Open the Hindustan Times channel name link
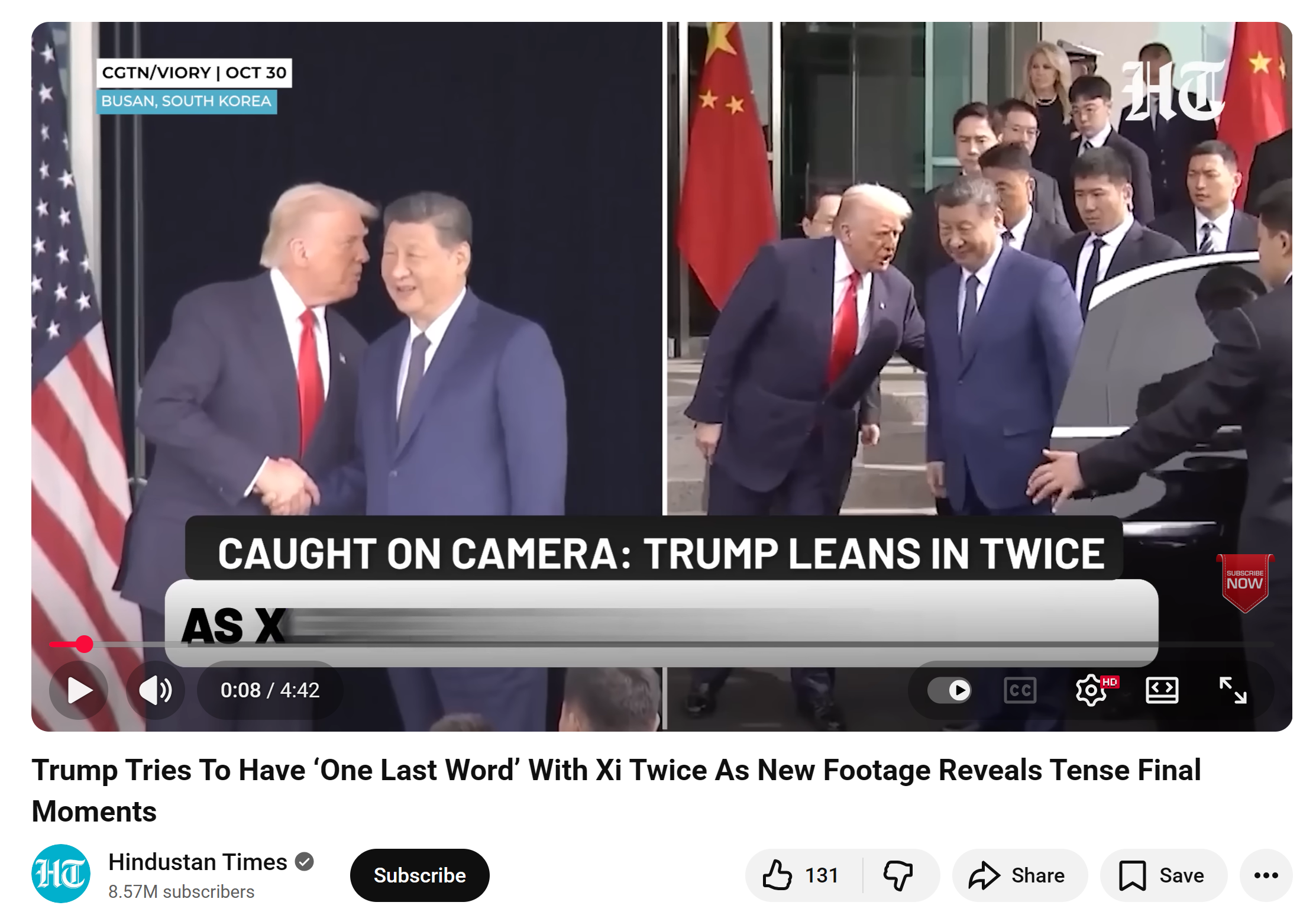 point(198,862)
